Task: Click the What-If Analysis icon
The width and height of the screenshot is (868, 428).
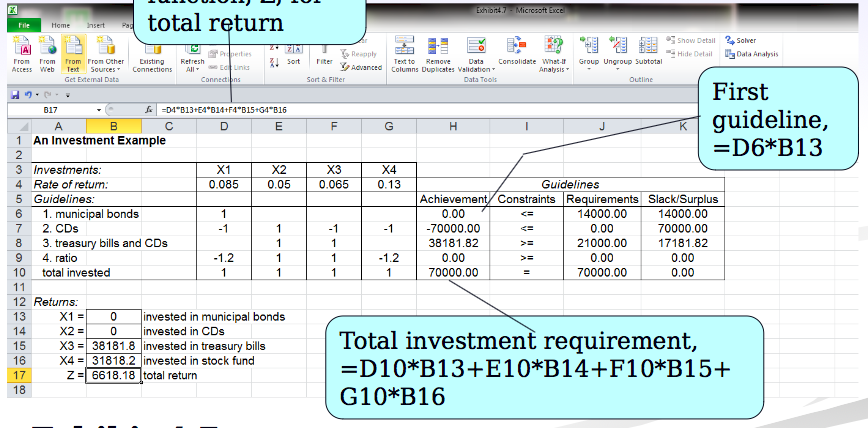Action: coord(554,46)
